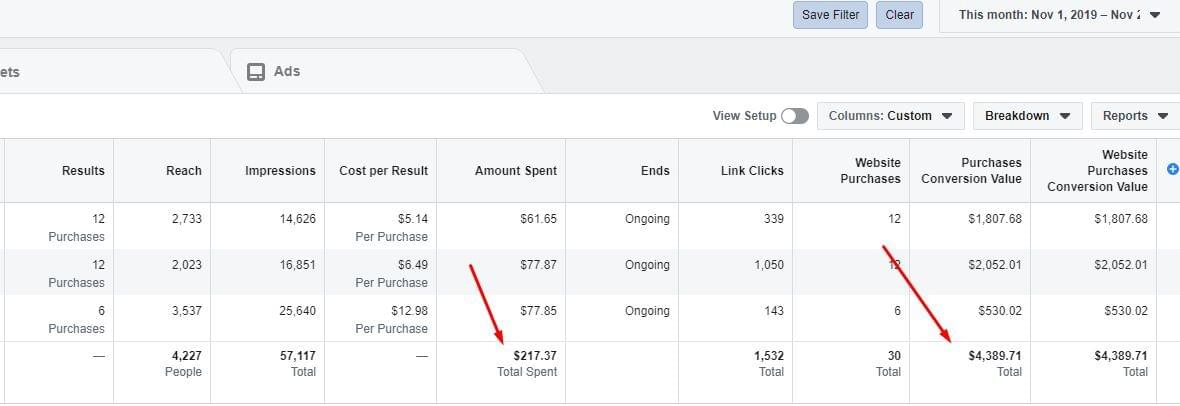
Task: Sort by the Results column header
Action: click(82, 171)
